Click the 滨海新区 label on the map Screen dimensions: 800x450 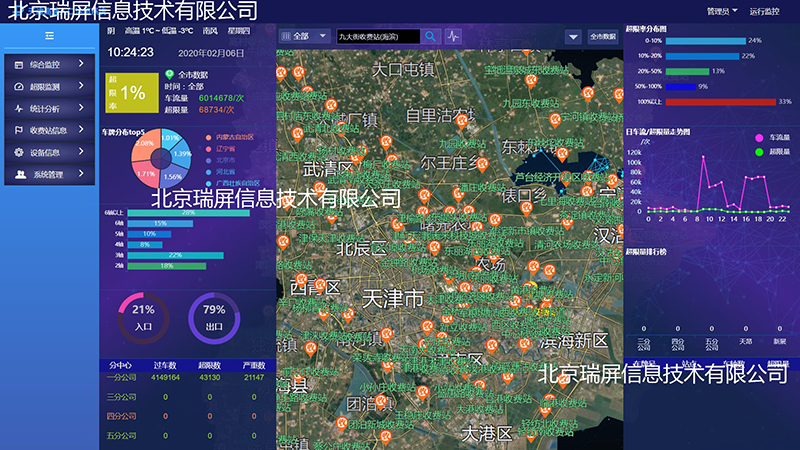(x=573, y=341)
